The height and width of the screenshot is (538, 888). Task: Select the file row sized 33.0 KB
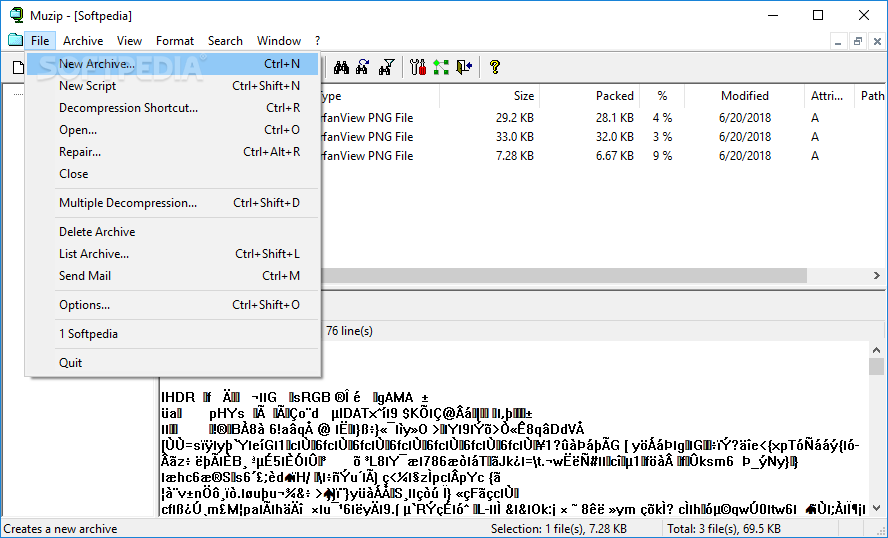pos(603,136)
